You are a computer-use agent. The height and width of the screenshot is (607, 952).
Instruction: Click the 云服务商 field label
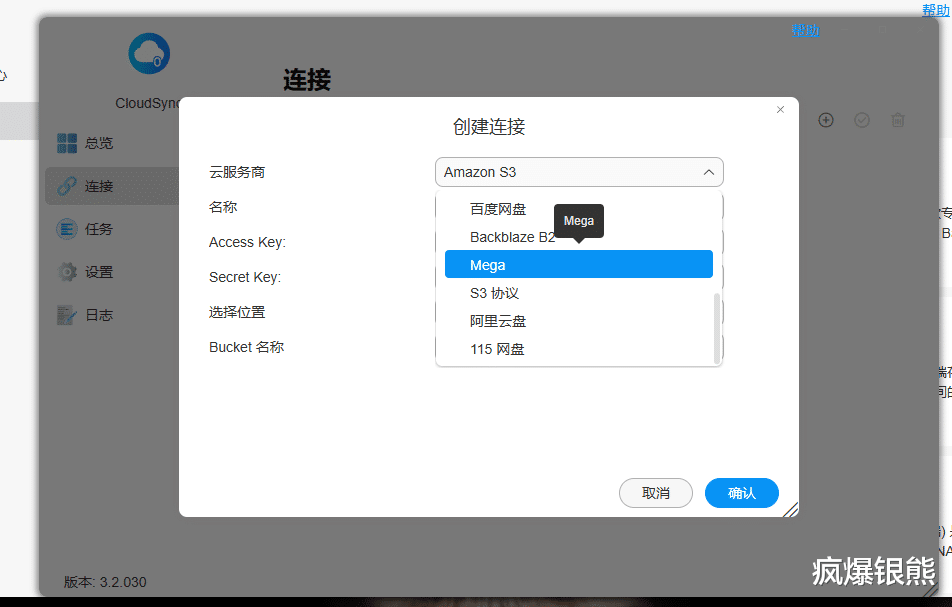pos(237,172)
